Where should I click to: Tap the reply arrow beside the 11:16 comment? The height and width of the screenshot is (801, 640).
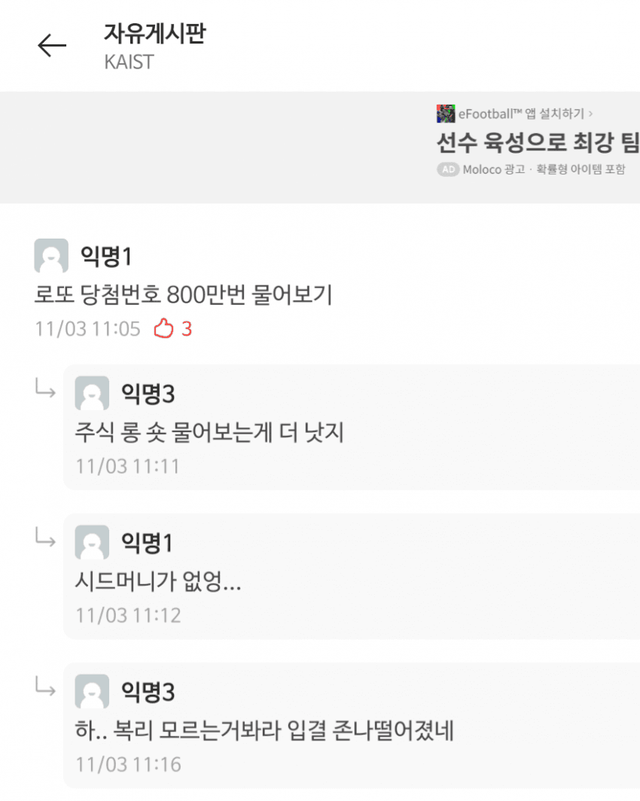45,688
